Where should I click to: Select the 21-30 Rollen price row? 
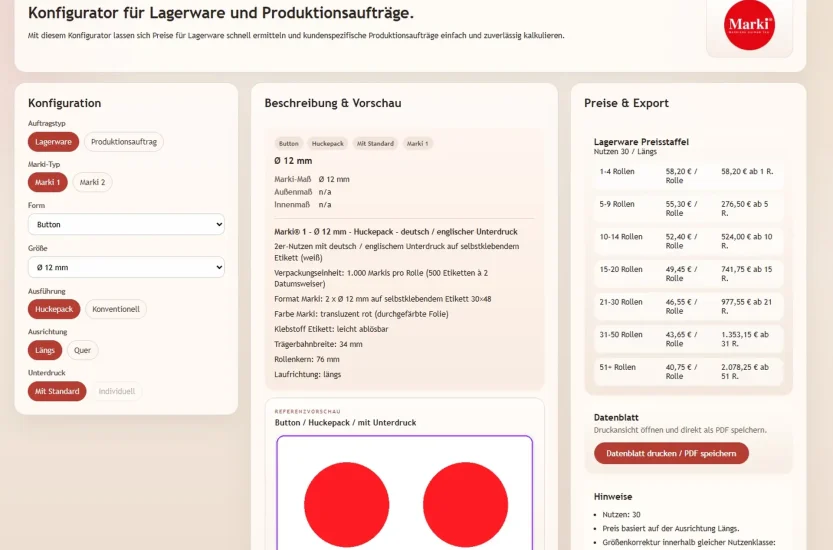point(688,306)
